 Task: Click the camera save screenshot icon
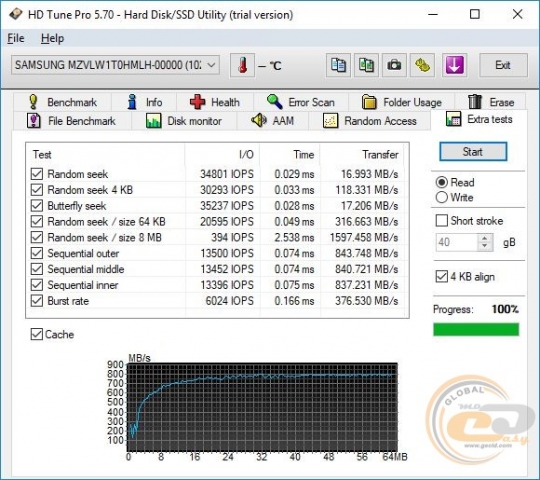pyautogui.click(x=394, y=65)
